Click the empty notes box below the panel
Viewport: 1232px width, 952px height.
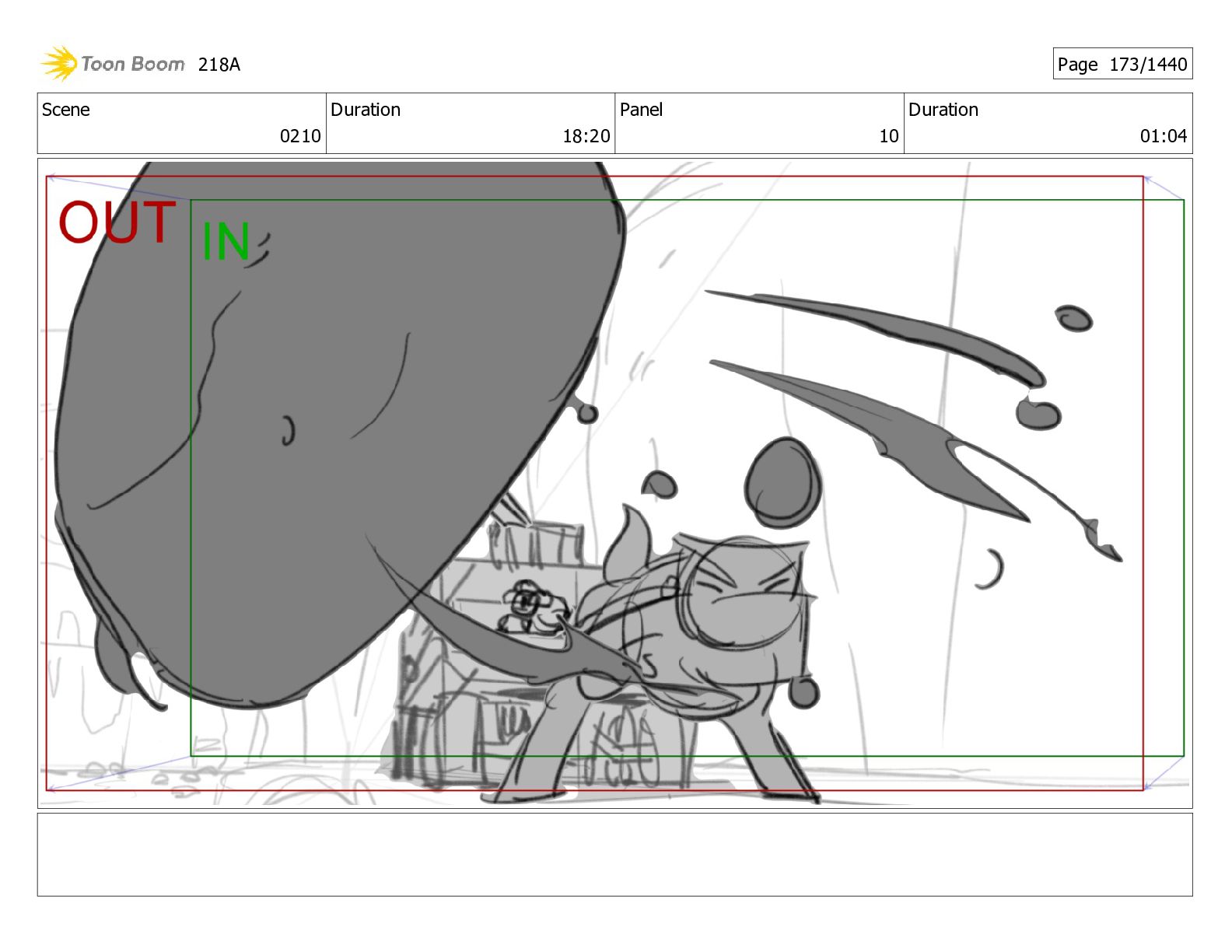[x=614, y=855]
